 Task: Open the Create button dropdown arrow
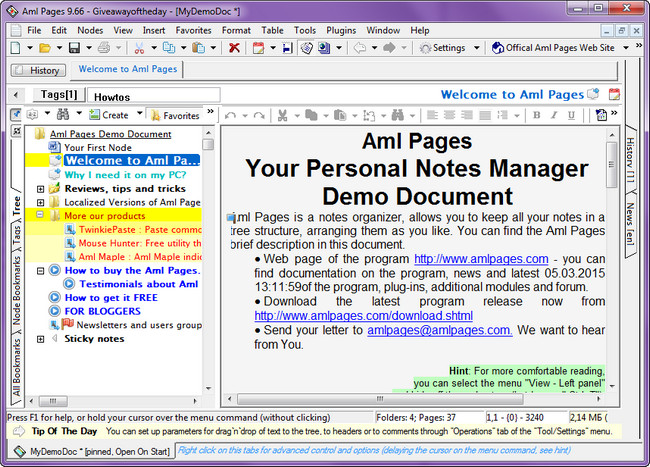140,114
